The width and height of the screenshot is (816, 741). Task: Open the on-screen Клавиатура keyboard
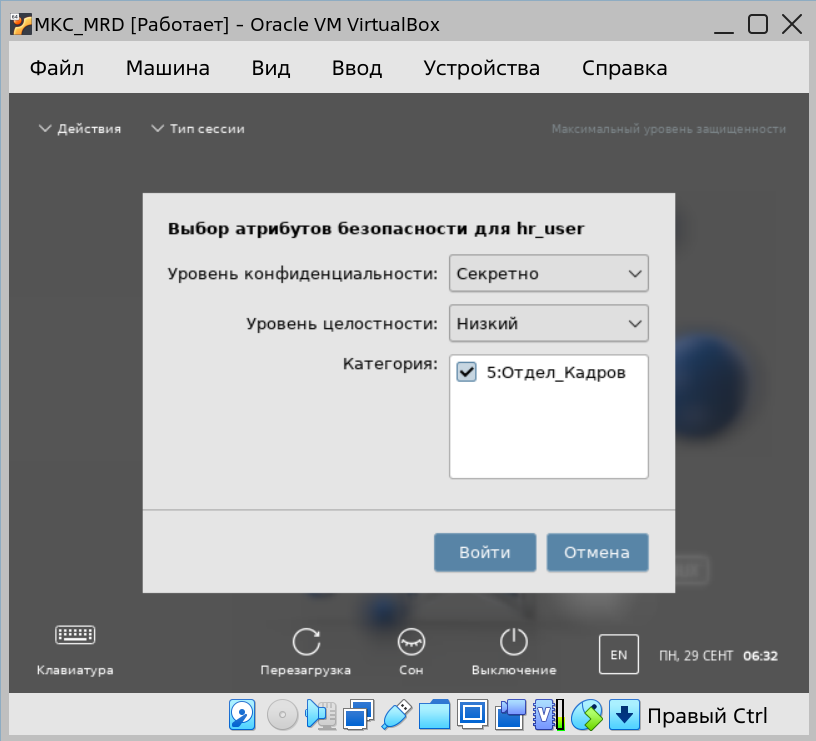75,635
